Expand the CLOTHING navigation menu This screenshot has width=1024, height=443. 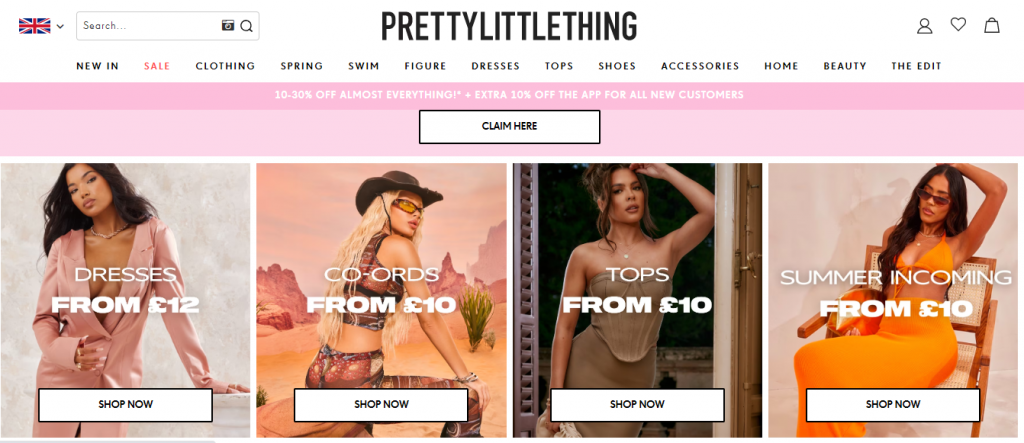tap(225, 66)
